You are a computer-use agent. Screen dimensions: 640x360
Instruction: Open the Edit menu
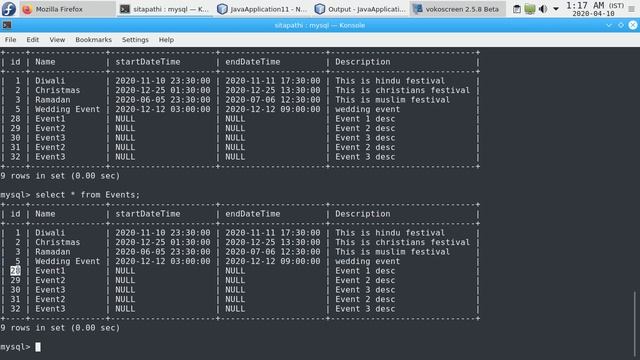[x=33, y=40]
